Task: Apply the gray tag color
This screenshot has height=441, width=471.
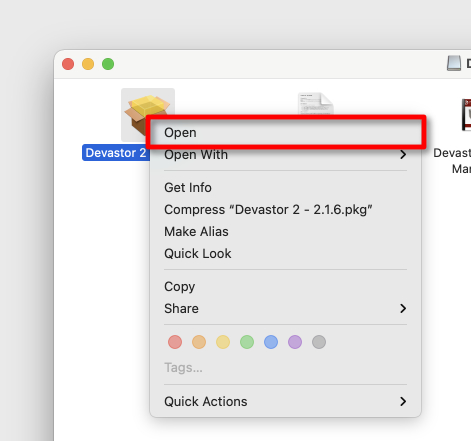Action: 319,342
